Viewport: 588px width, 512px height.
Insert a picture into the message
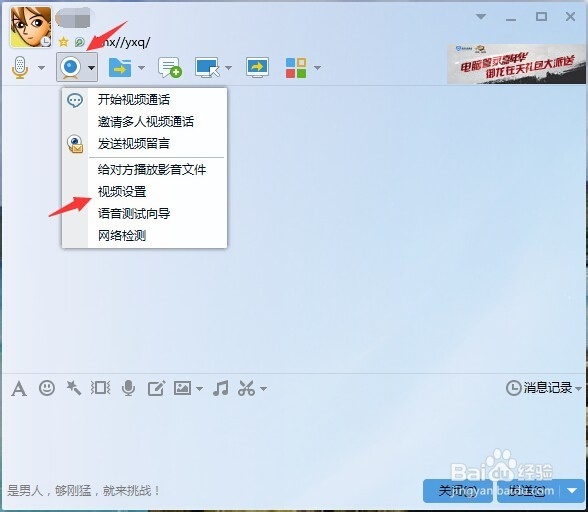[182, 388]
